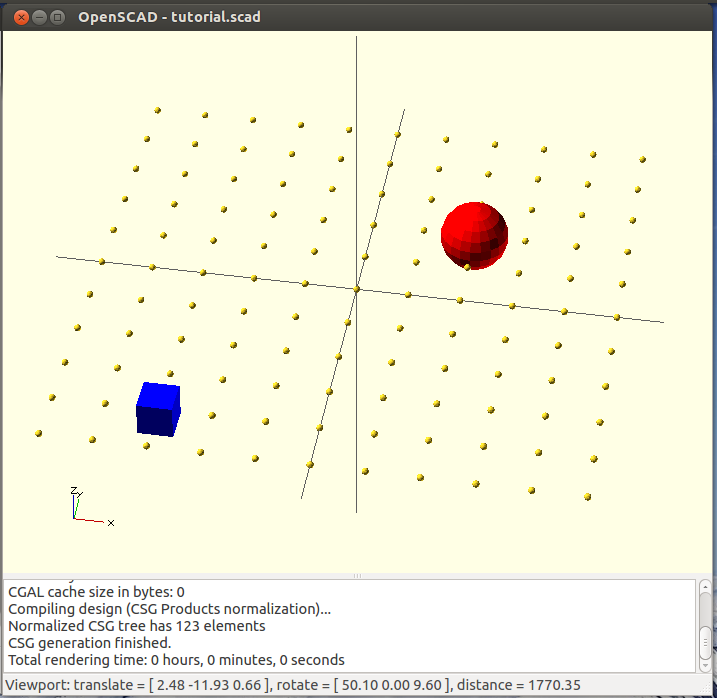The height and width of the screenshot is (698, 717).
Task: Click 'CGAL cache size in bytes: 0' line
Action: click(96, 592)
